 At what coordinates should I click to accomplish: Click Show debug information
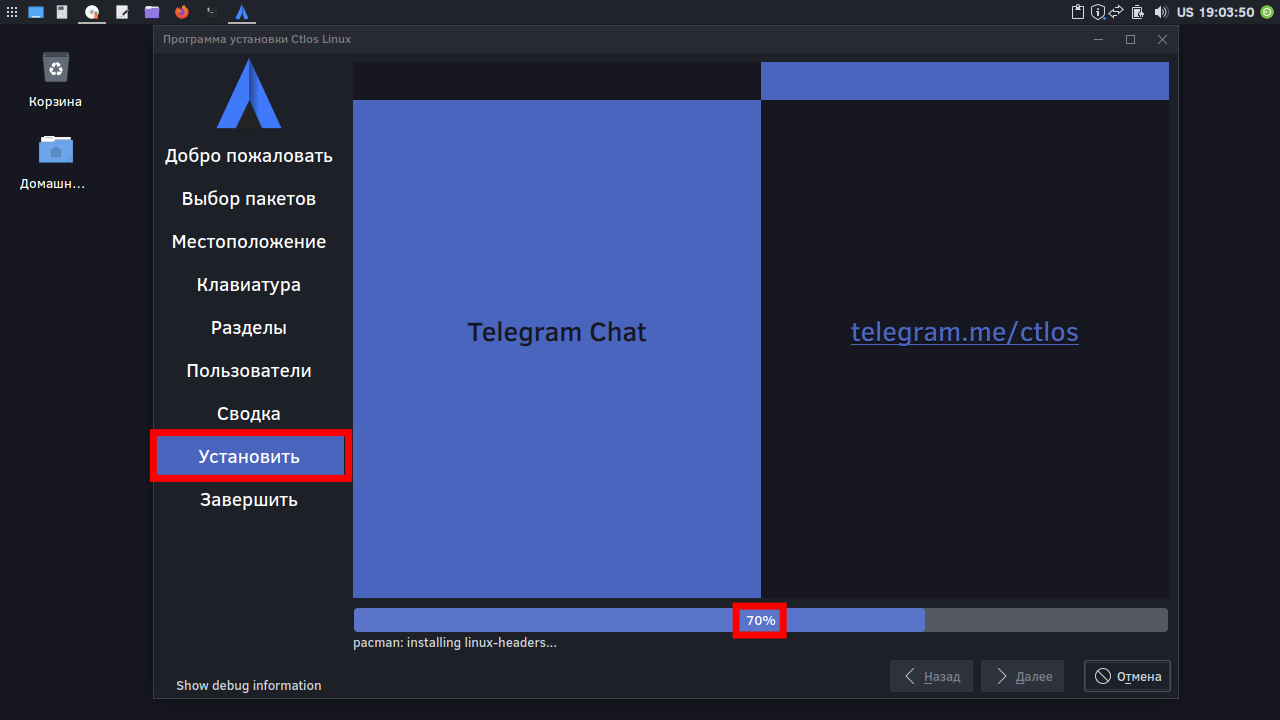(x=249, y=686)
